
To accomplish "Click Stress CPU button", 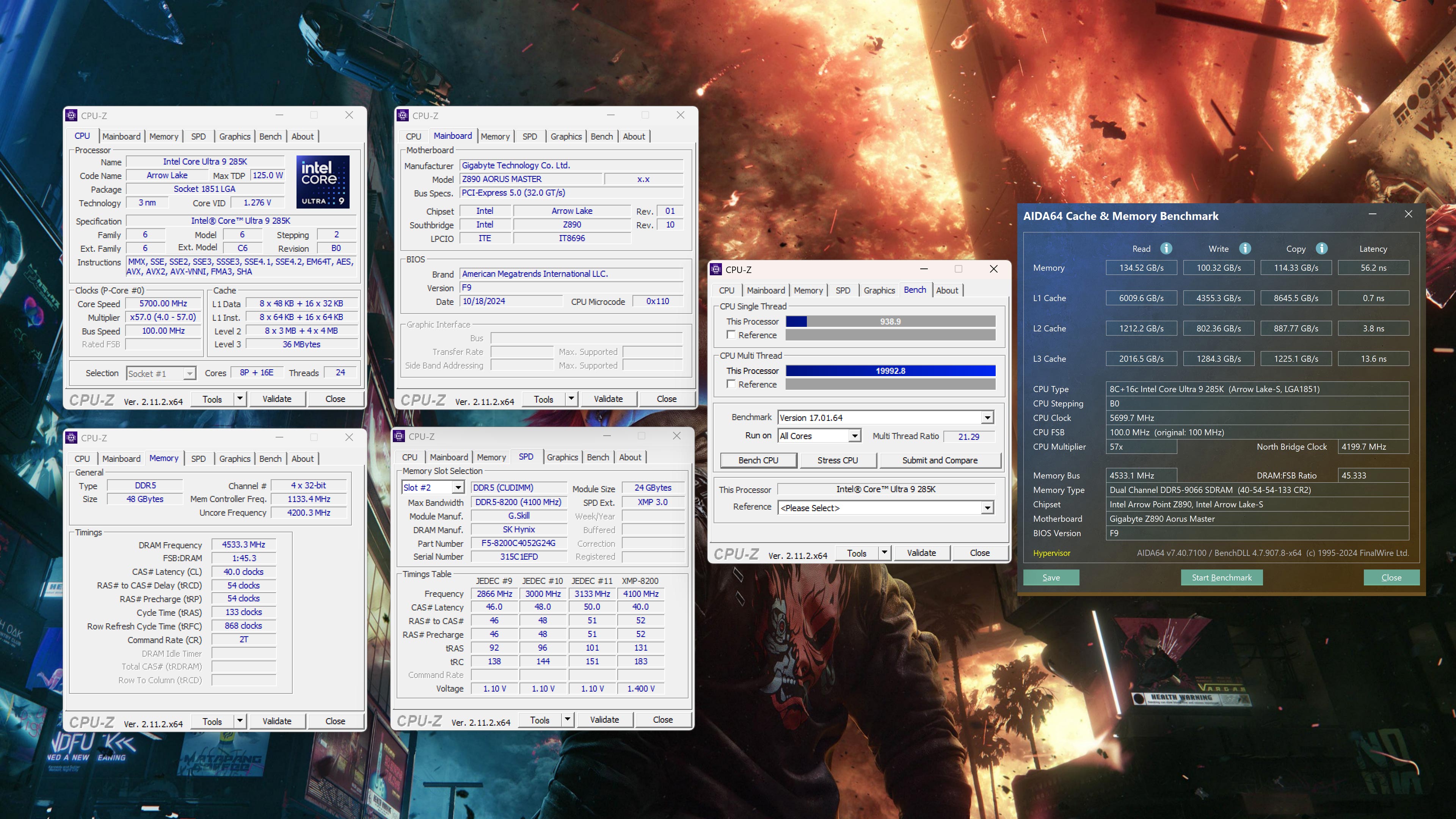I will point(838,460).
